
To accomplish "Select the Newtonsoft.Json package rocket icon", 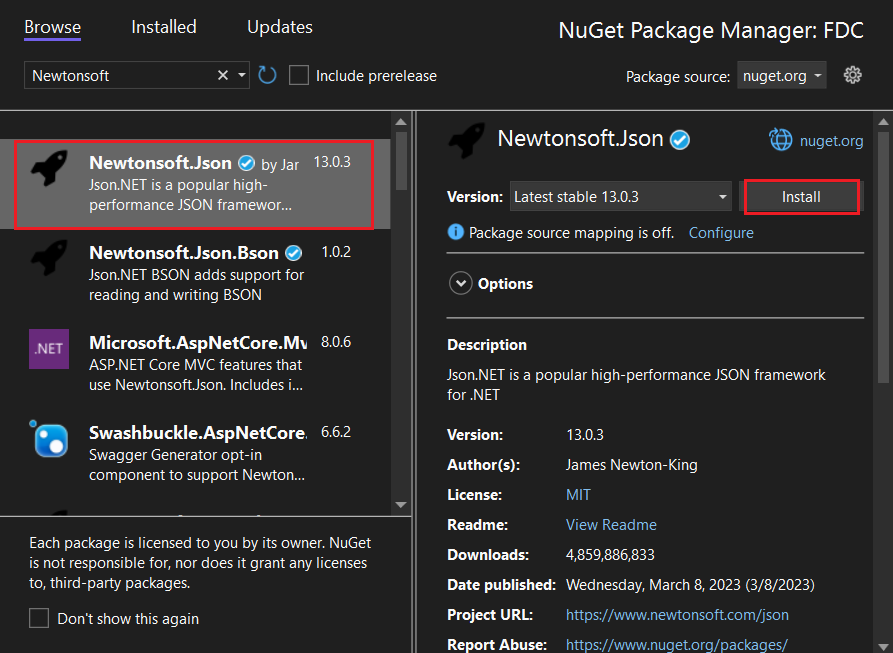I will coord(49,168).
